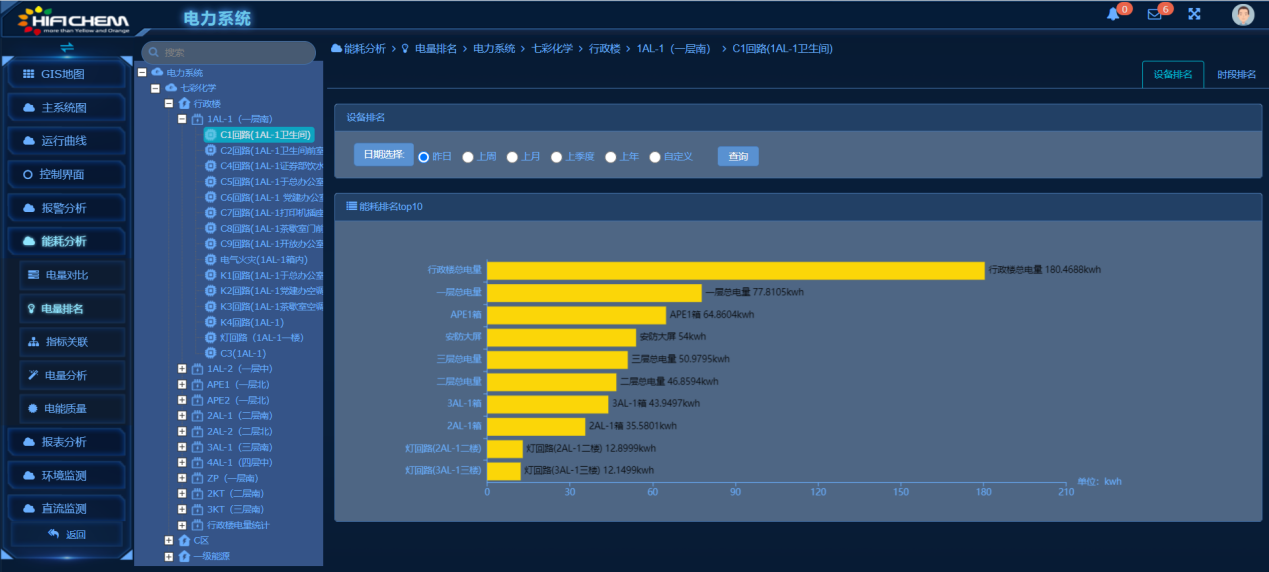The width and height of the screenshot is (1269, 572).
Task: Click the sidebar collapse swap icon
Action: click(67, 47)
